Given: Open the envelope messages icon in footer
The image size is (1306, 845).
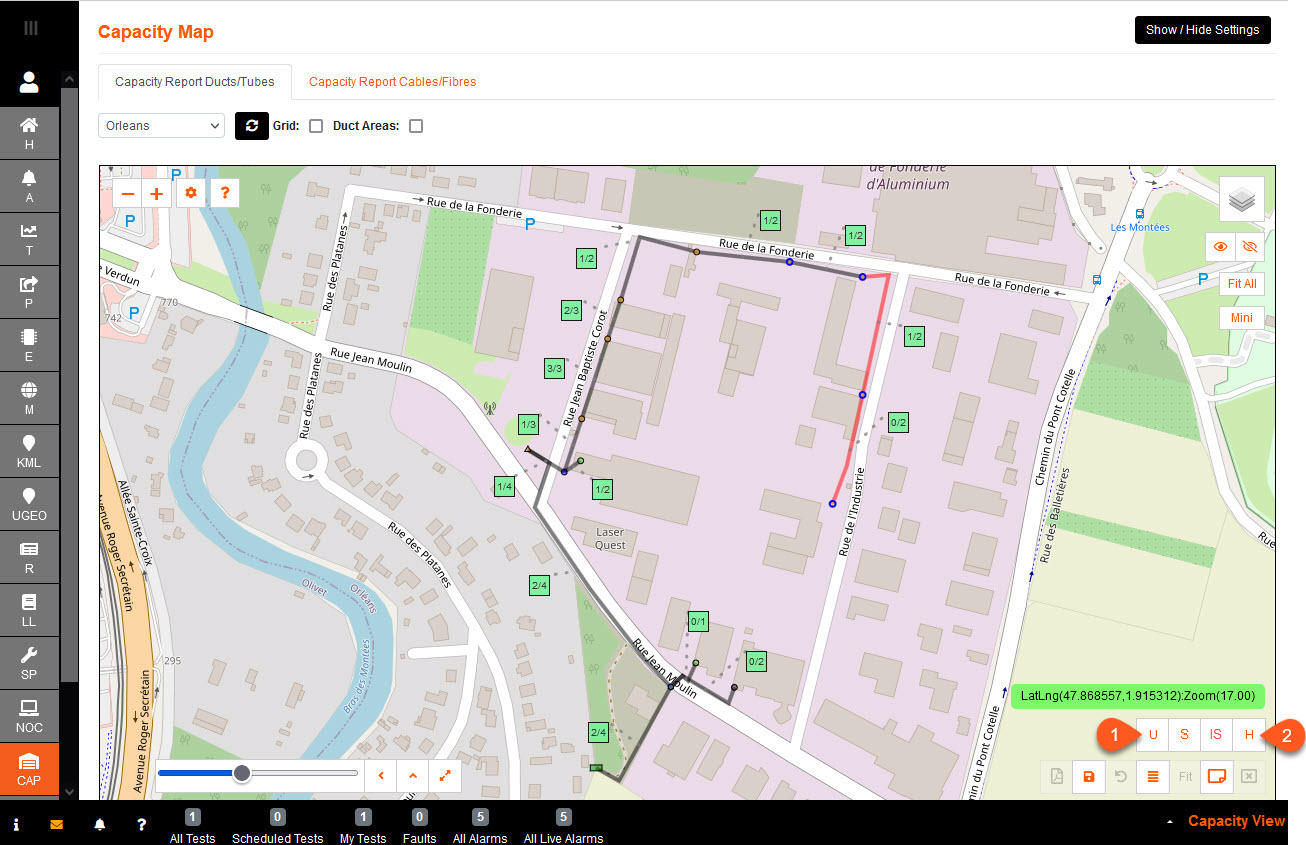Looking at the screenshot, I should (57, 825).
